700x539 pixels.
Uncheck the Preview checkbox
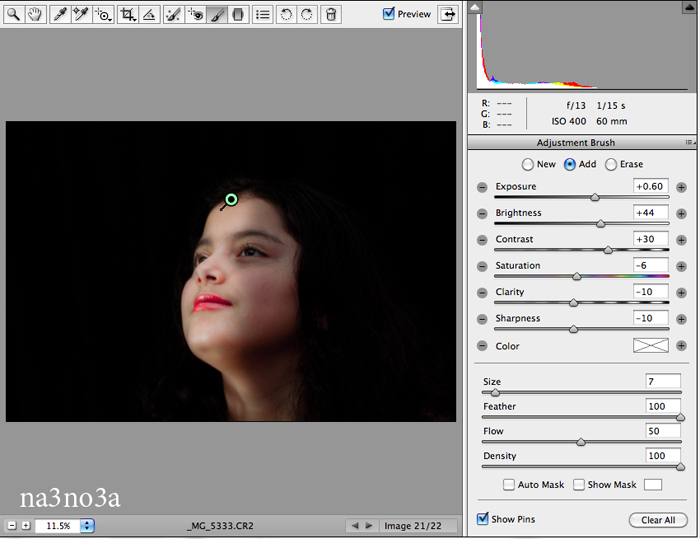(x=389, y=14)
